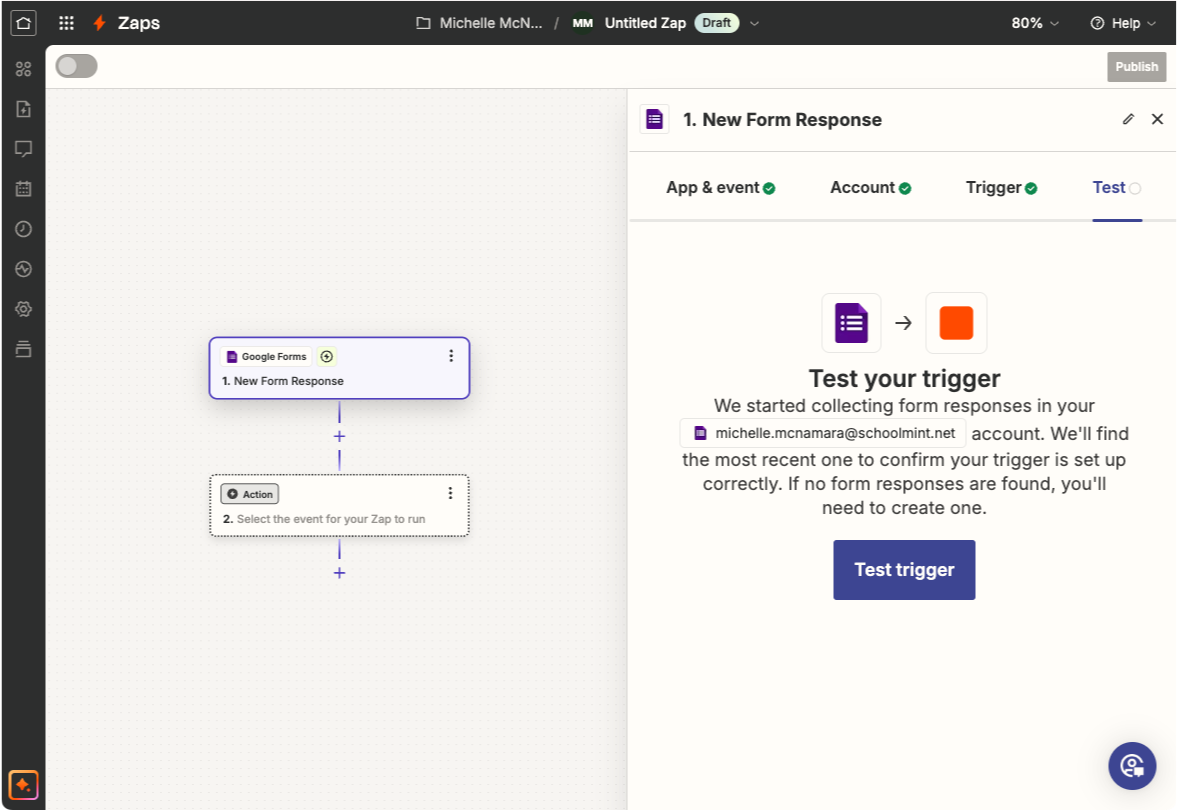Switch to the App & event tab
The image size is (1177, 810).
coord(721,188)
